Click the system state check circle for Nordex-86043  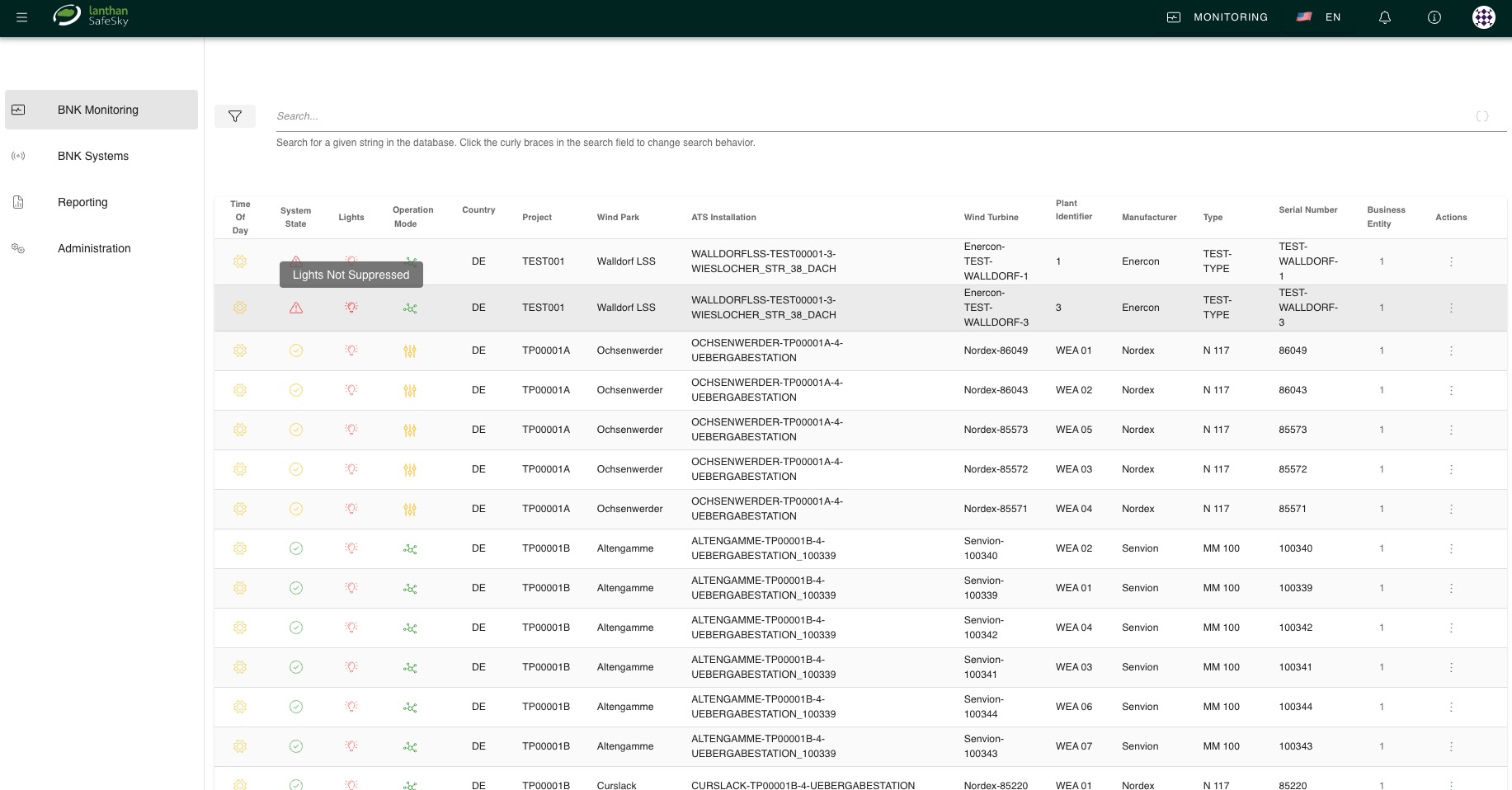point(295,390)
